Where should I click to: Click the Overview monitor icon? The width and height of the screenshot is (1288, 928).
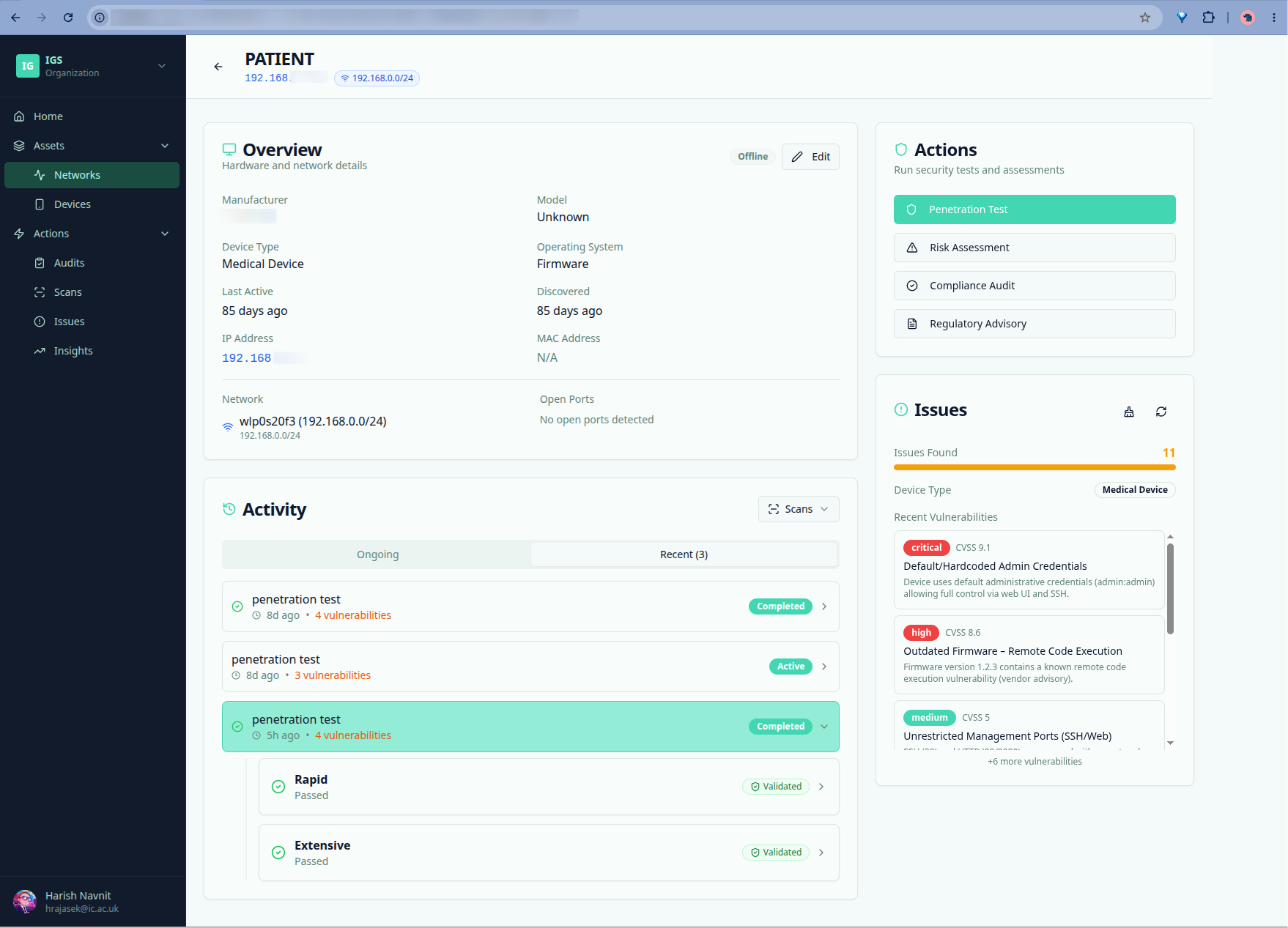click(x=229, y=149)
